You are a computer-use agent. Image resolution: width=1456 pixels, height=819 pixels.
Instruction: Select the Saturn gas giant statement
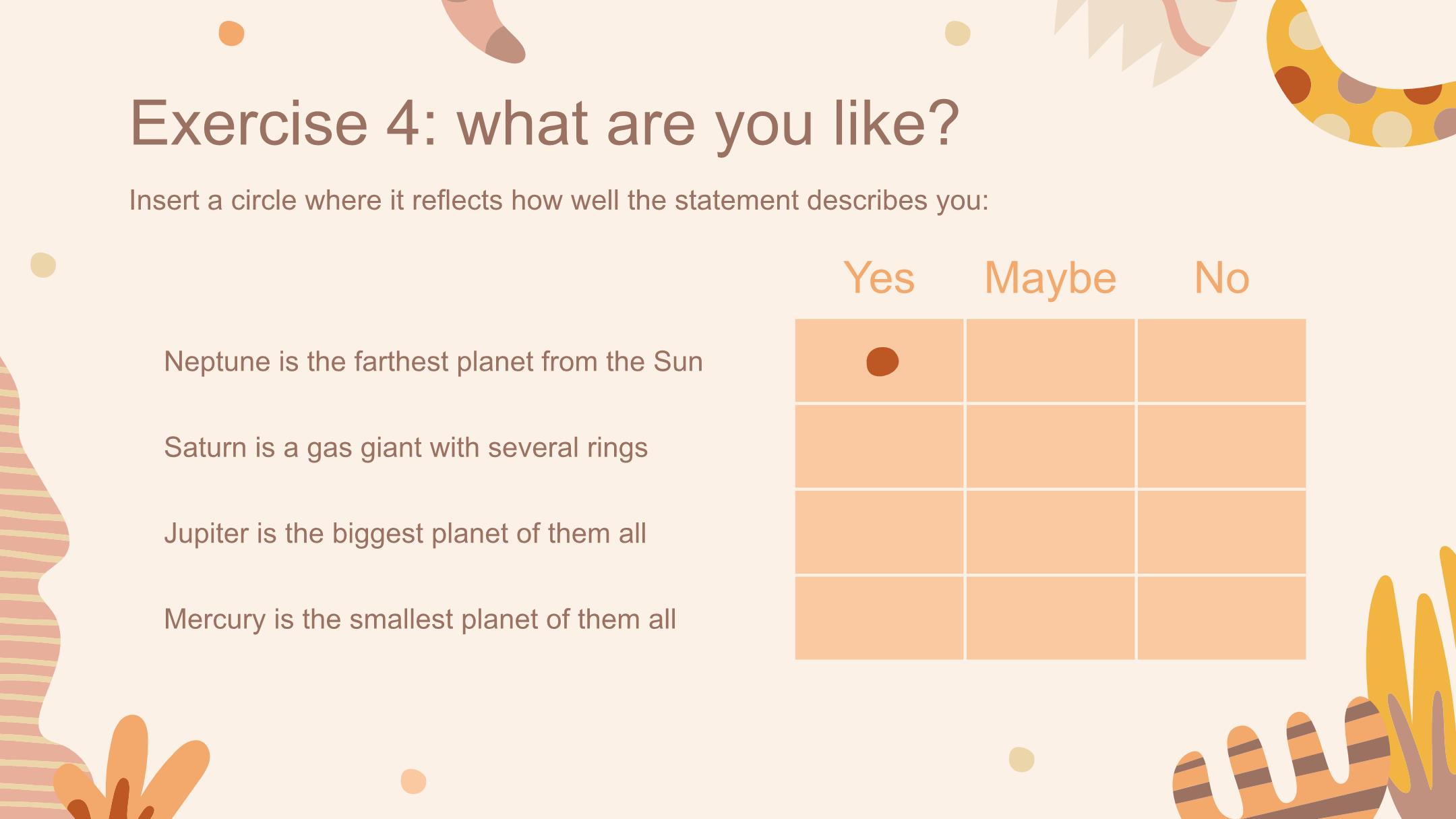[x=406, y=448]
